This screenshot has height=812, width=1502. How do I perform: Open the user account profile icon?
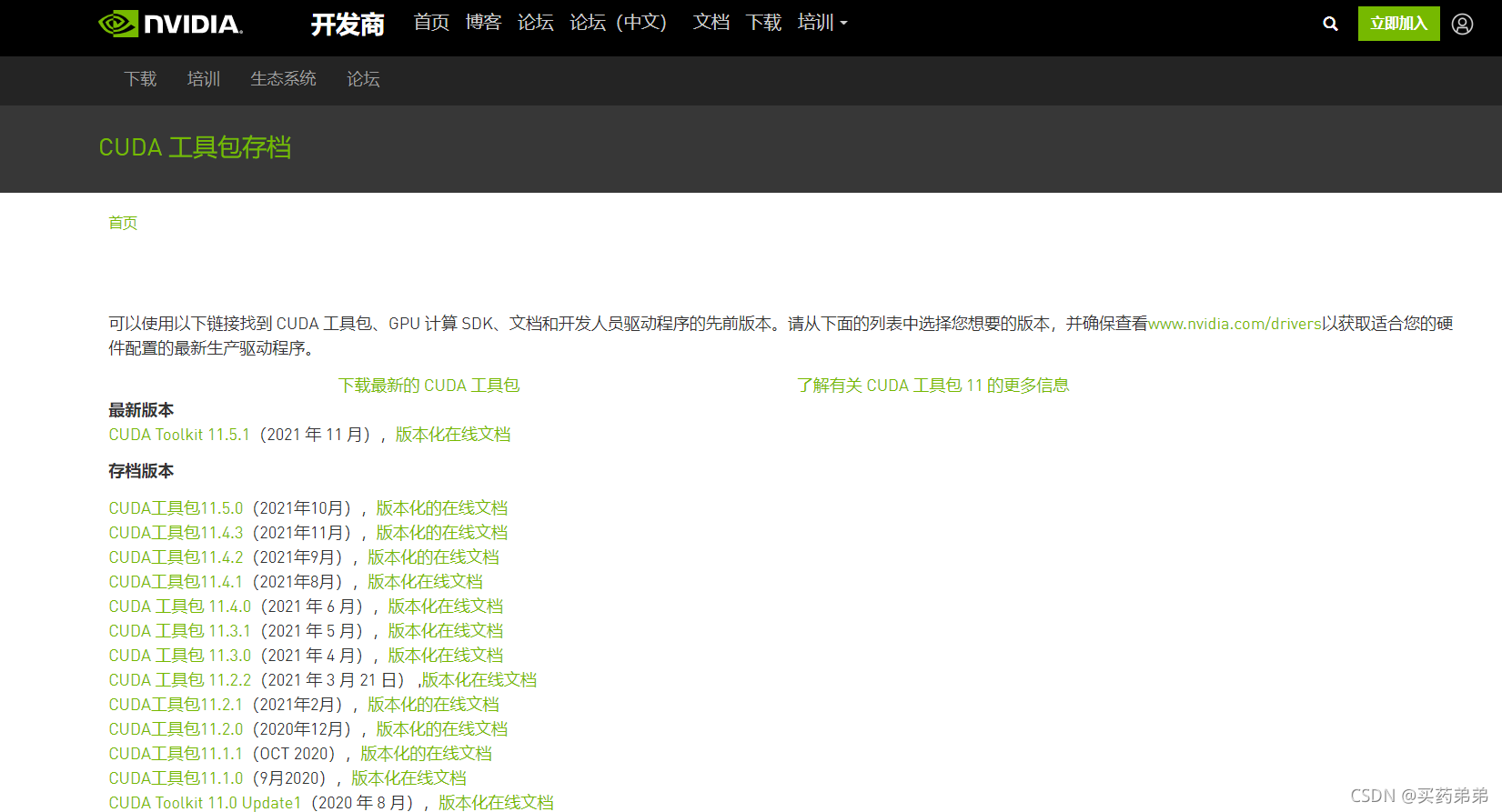point(1462,24)
